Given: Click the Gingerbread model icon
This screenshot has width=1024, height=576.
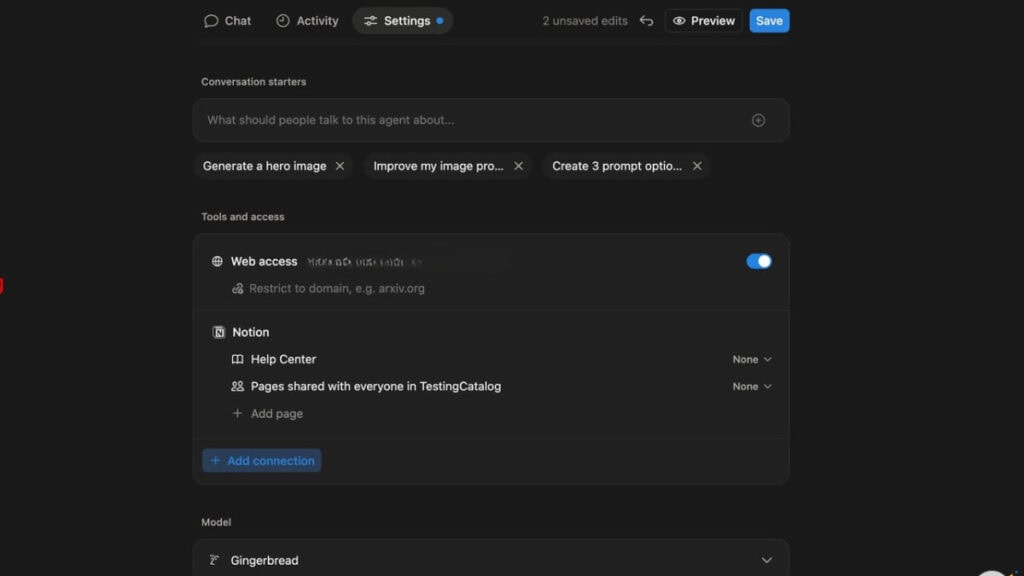Looking at the screenshot, I should [218, 560].
